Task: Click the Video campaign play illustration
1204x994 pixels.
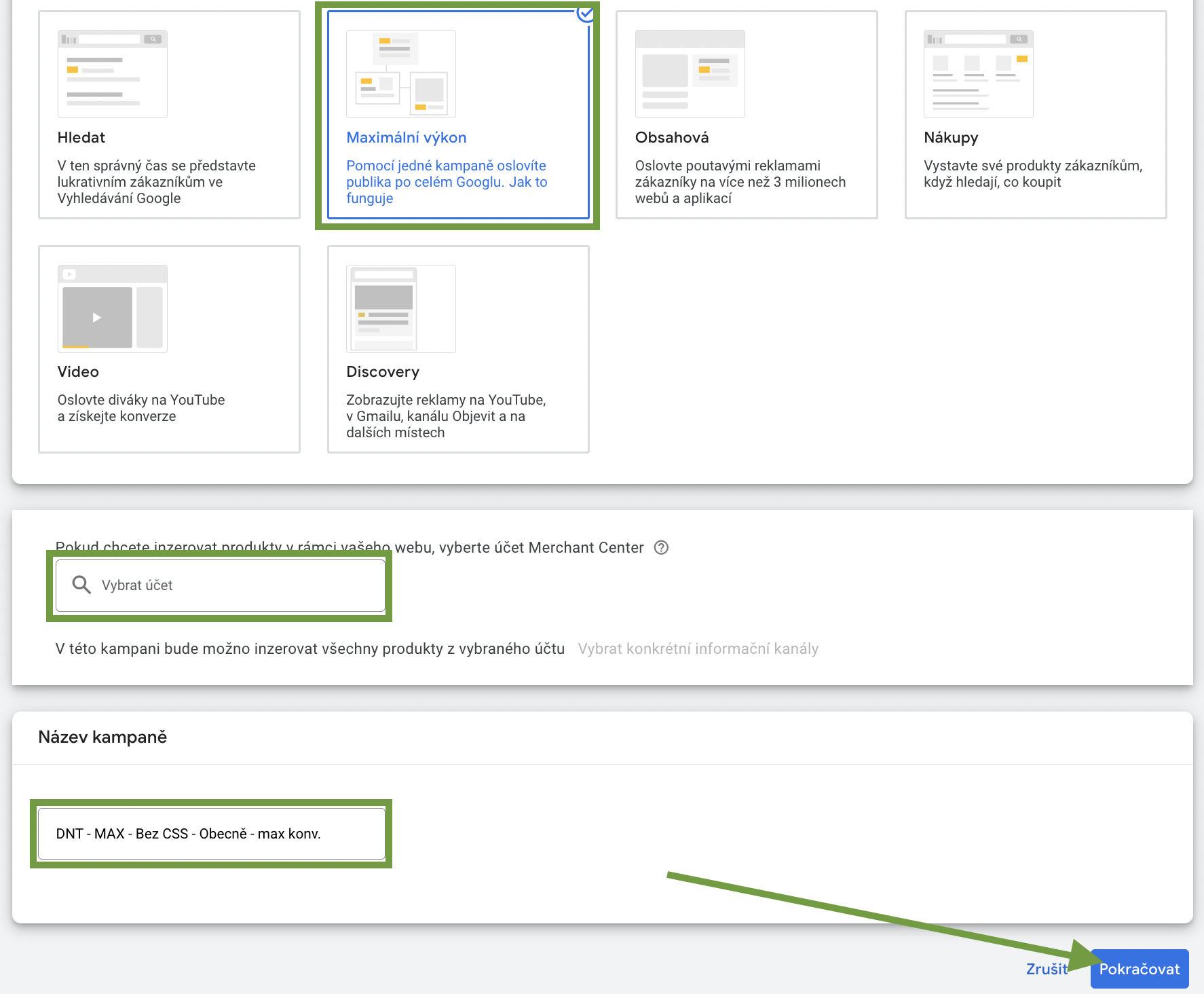Action: click(x=112, y=309)
